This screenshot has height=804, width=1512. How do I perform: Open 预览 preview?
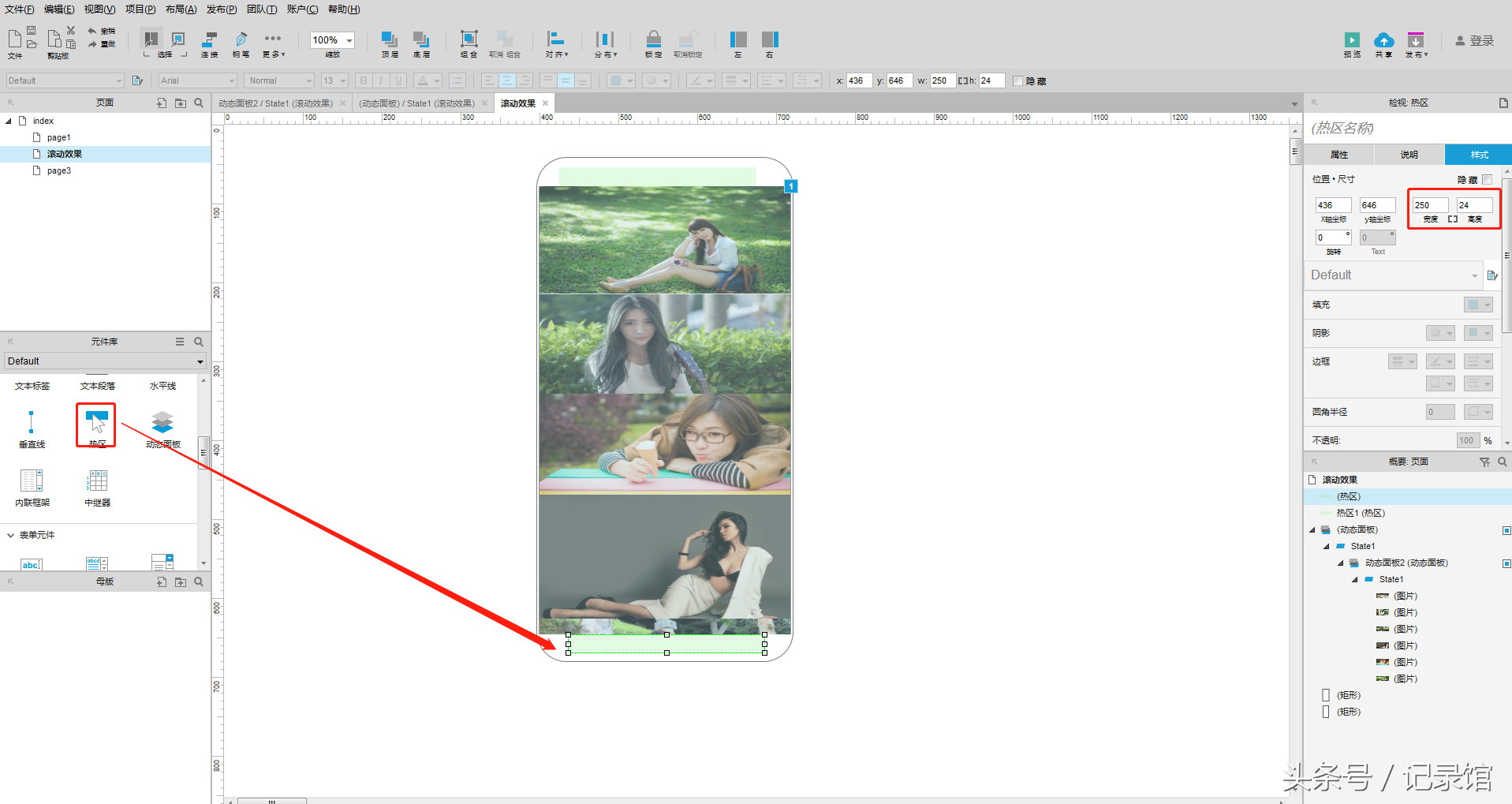tap(1352, 44)
